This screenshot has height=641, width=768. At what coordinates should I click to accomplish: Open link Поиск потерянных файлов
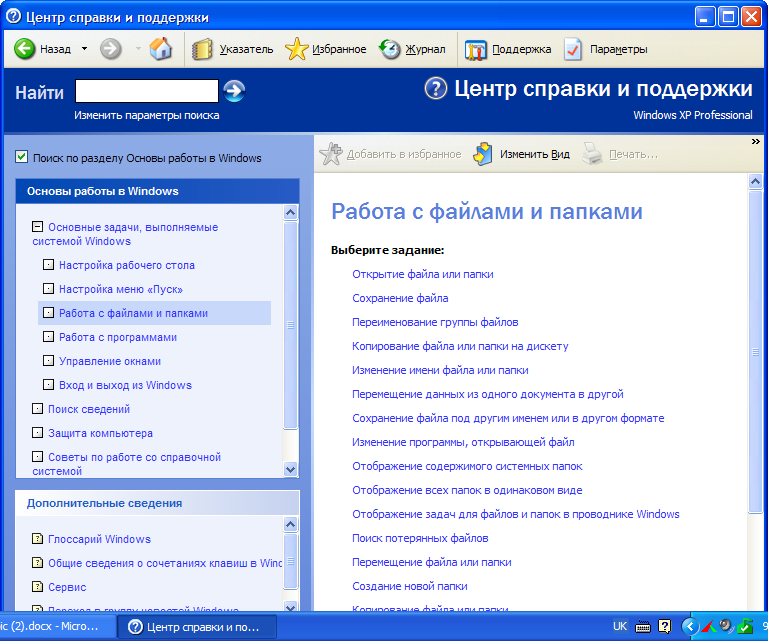[x=420, y=538]
